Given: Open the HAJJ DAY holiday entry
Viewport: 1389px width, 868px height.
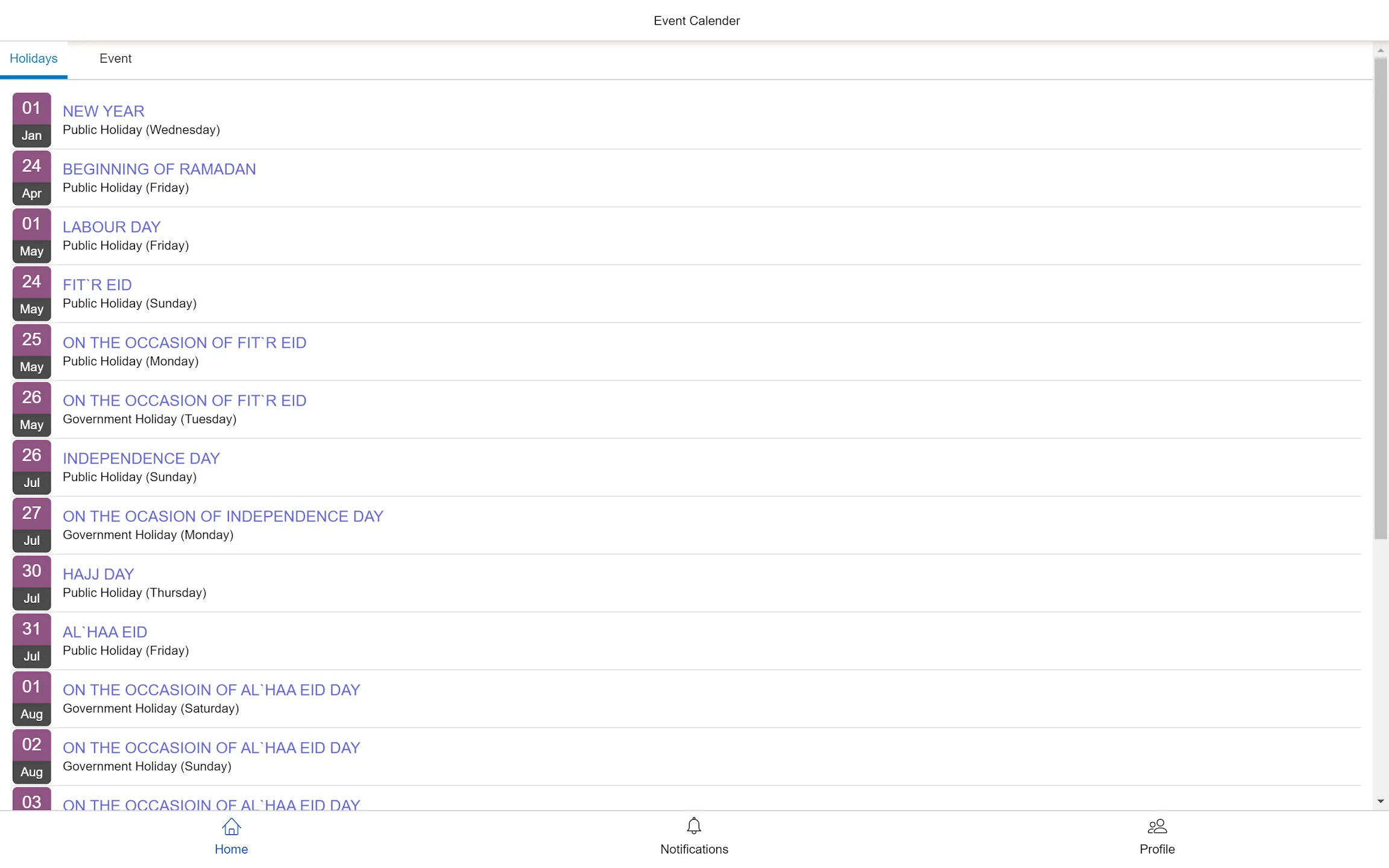Looking at the screenshot, I should point(98,574).
